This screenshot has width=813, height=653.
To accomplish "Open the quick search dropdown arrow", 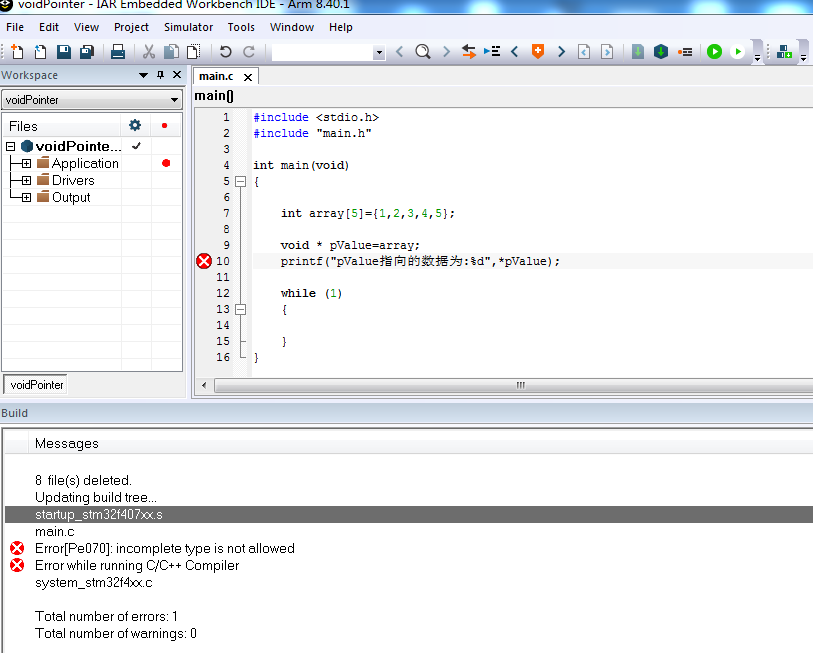I will [380, 52].
